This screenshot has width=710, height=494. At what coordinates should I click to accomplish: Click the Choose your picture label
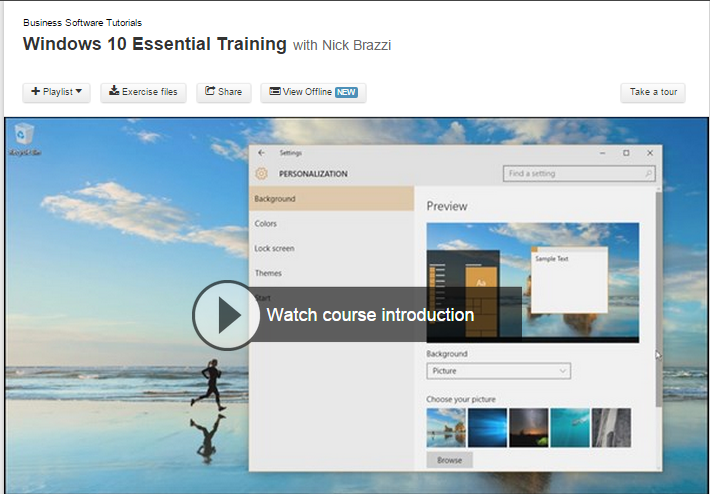coord(461,399)
